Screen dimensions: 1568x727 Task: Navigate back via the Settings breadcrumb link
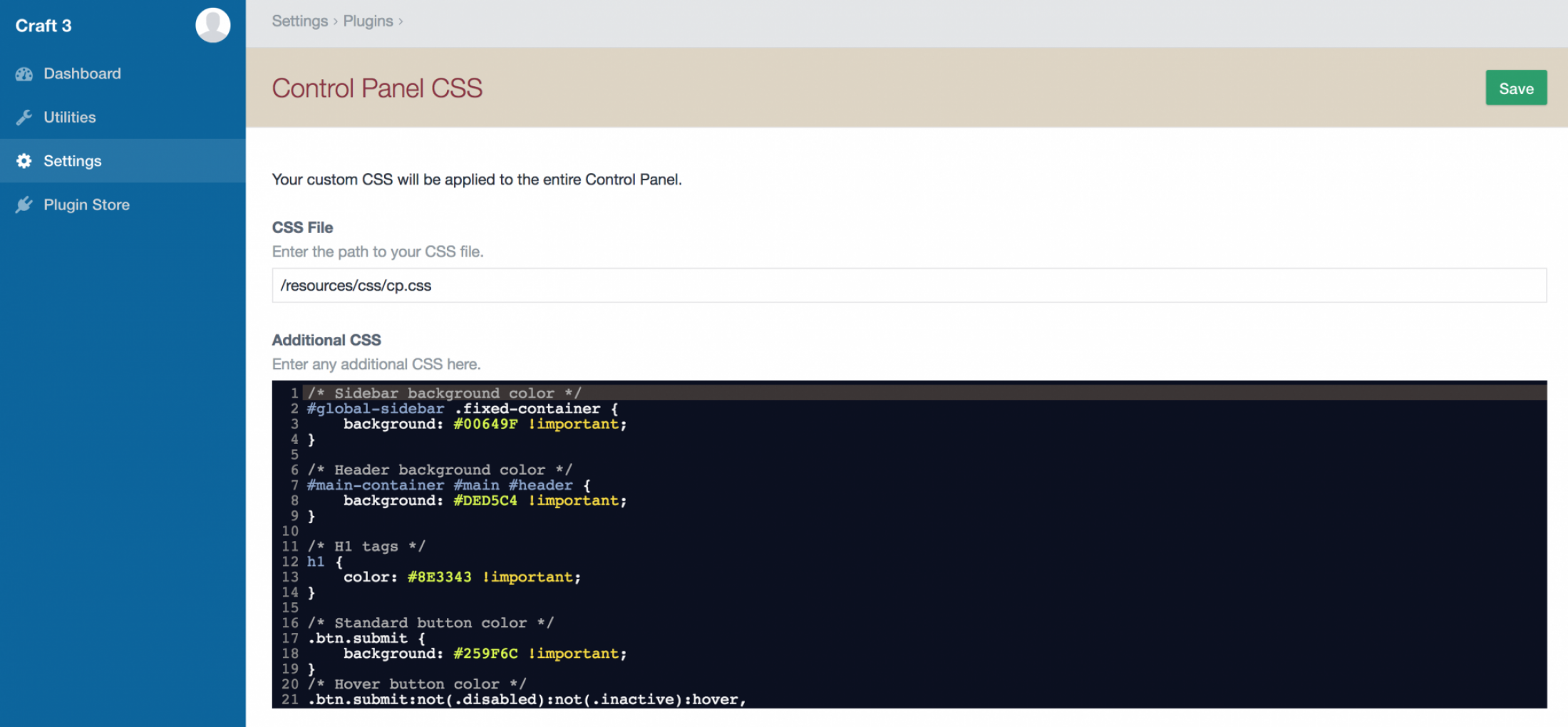point(299,21)
